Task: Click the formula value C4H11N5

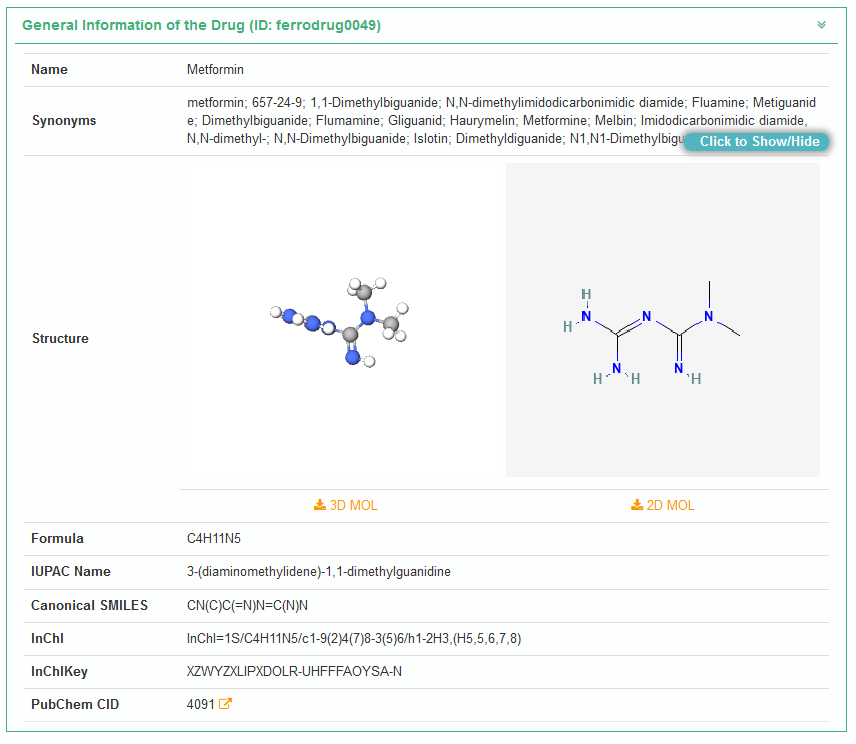Action: click(x=214, y=538)
